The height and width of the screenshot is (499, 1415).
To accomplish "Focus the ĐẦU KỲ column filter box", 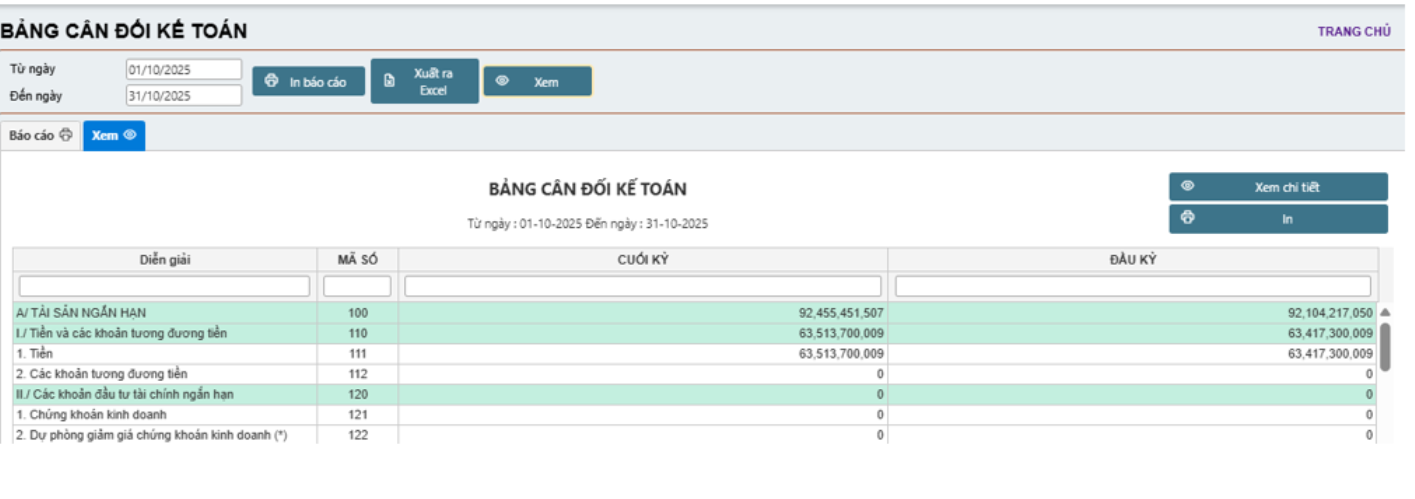I will (x=1132, y=287).
